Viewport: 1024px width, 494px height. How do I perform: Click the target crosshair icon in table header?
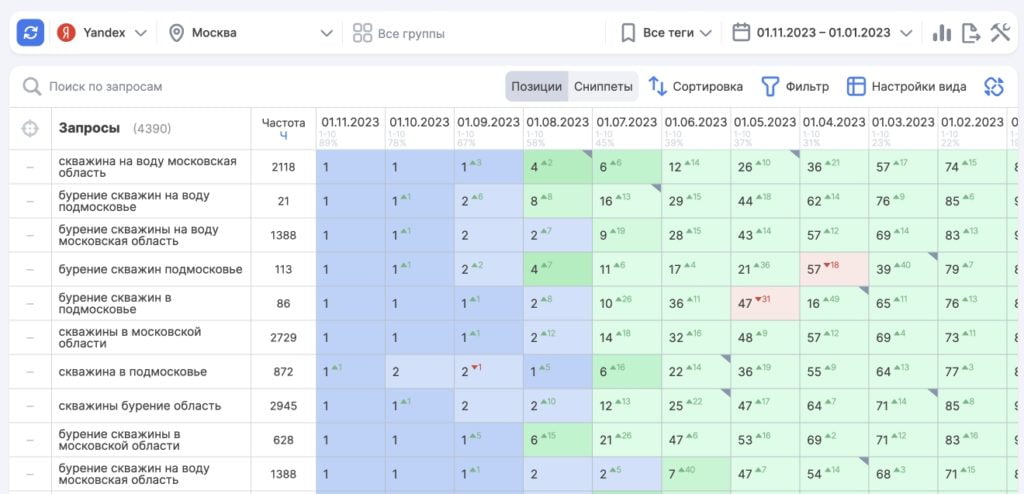tap(30, 129)
